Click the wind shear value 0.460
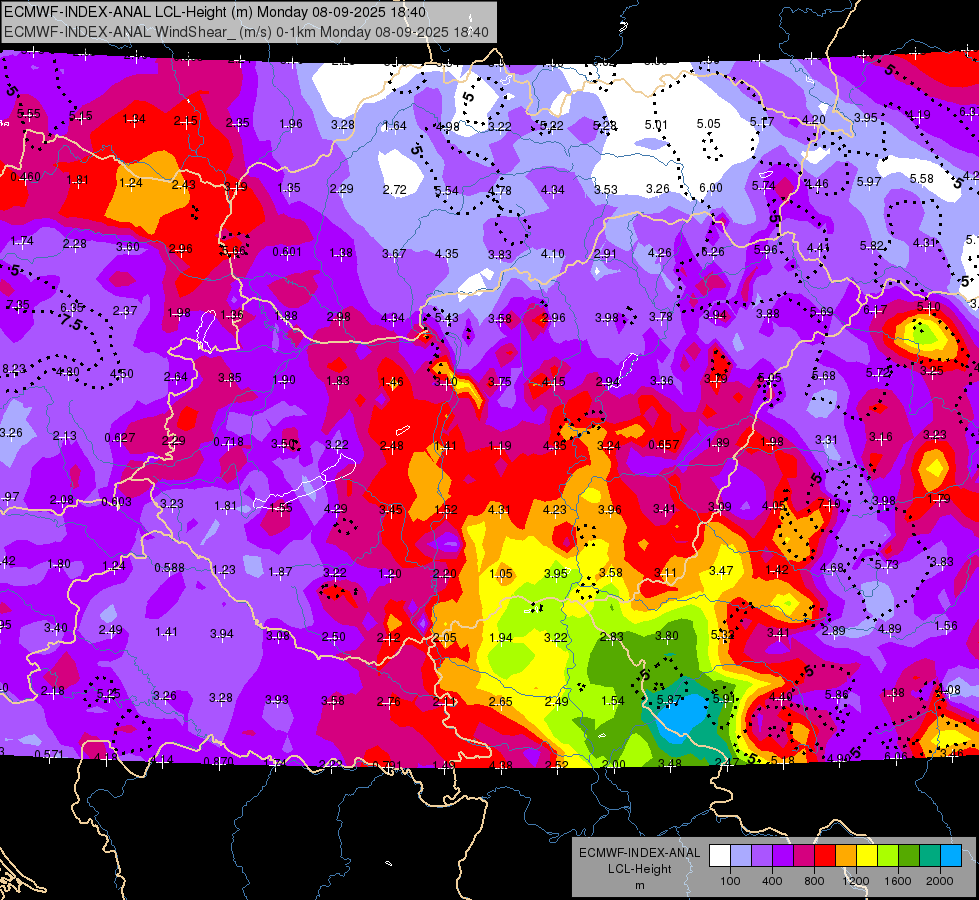979x900 pixels. pos(25,177)
